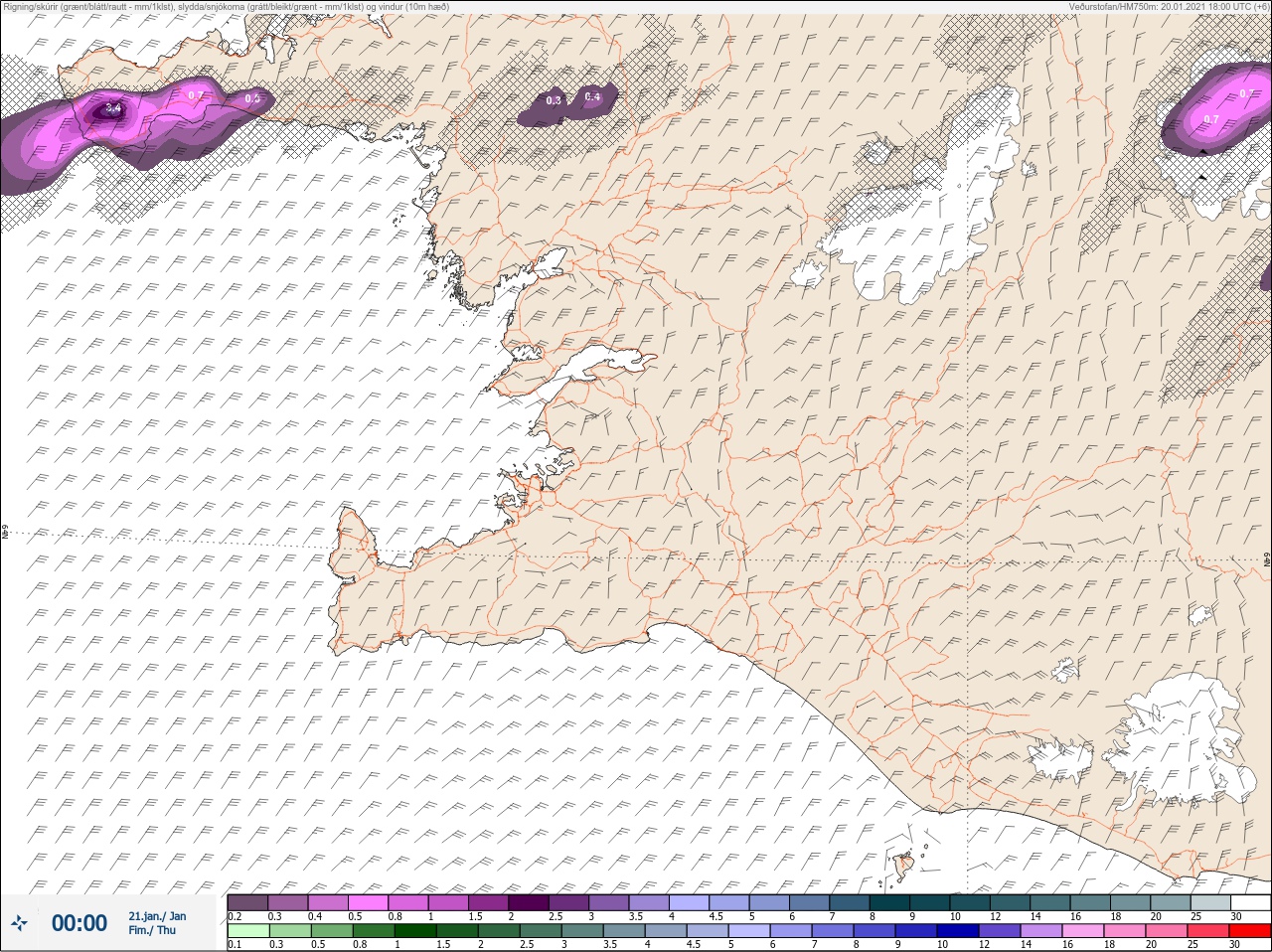
Task: Pick the dark green lower legend swatch at 1
Action: [413, 931]
